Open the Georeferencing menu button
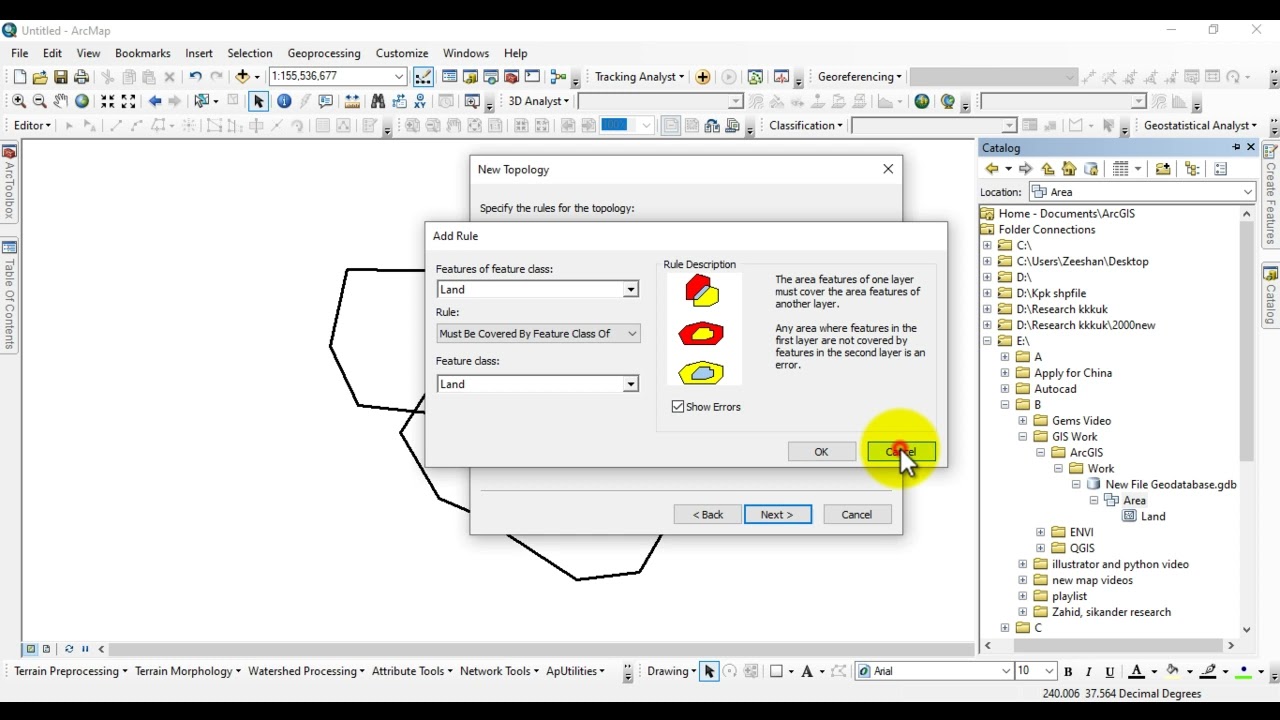The image size is (1280, 720). pyautogui.click(x=860, y=77)
